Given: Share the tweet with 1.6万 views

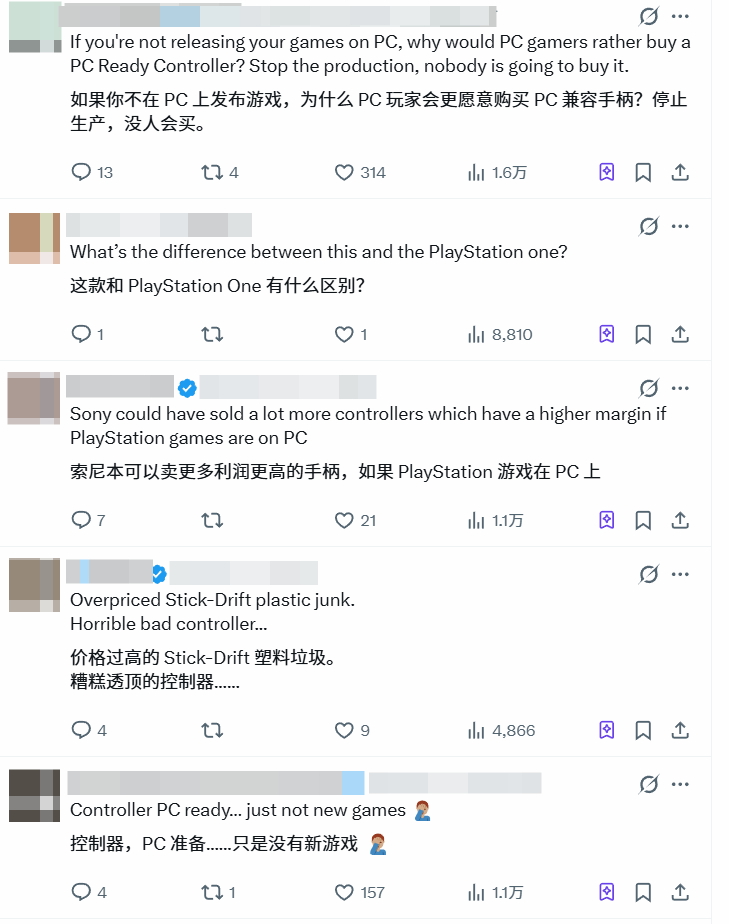Looking at the screenshot, I should pyautogui.click(x=680, y=172).
